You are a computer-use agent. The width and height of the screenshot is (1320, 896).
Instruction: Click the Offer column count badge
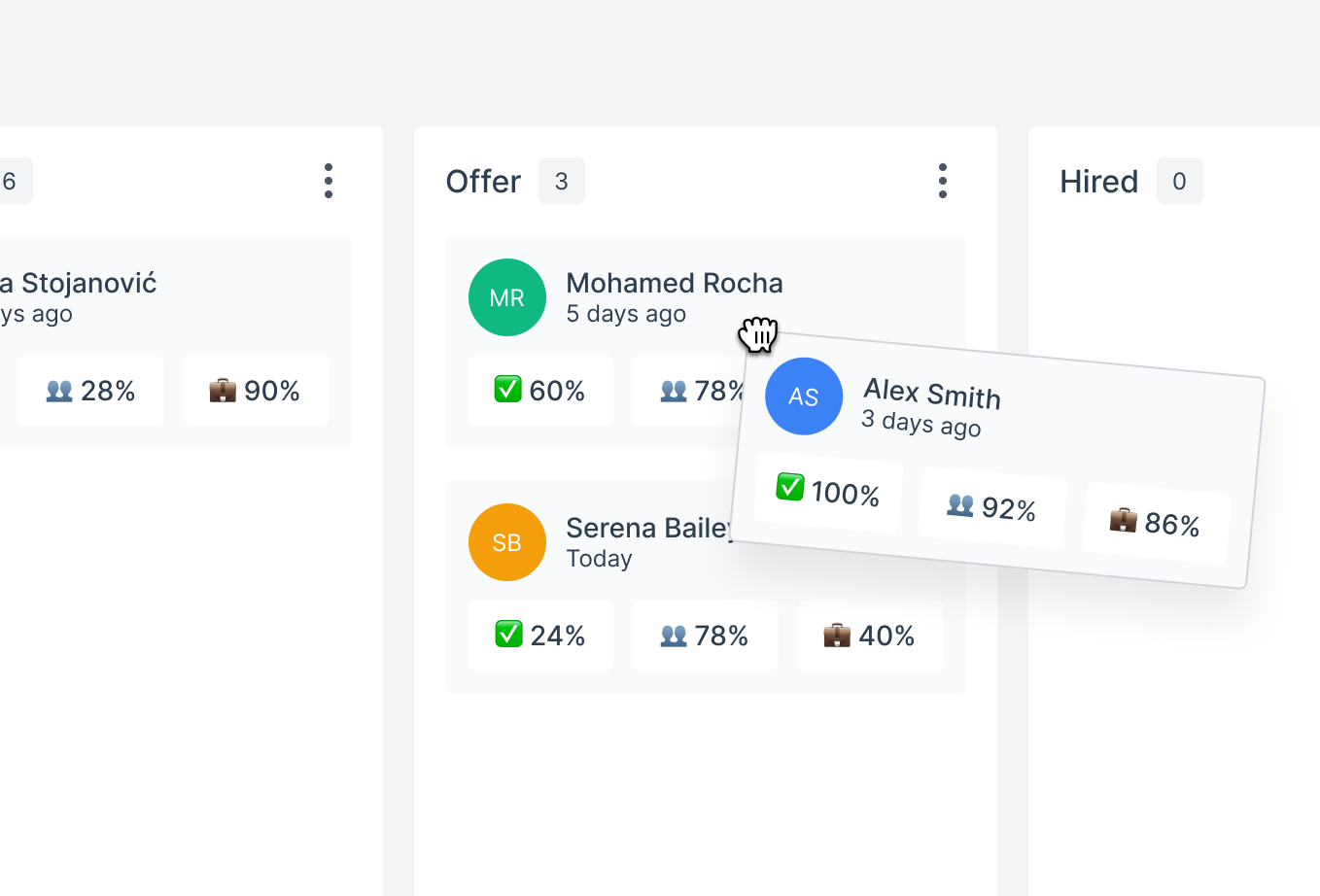point(562,182)
